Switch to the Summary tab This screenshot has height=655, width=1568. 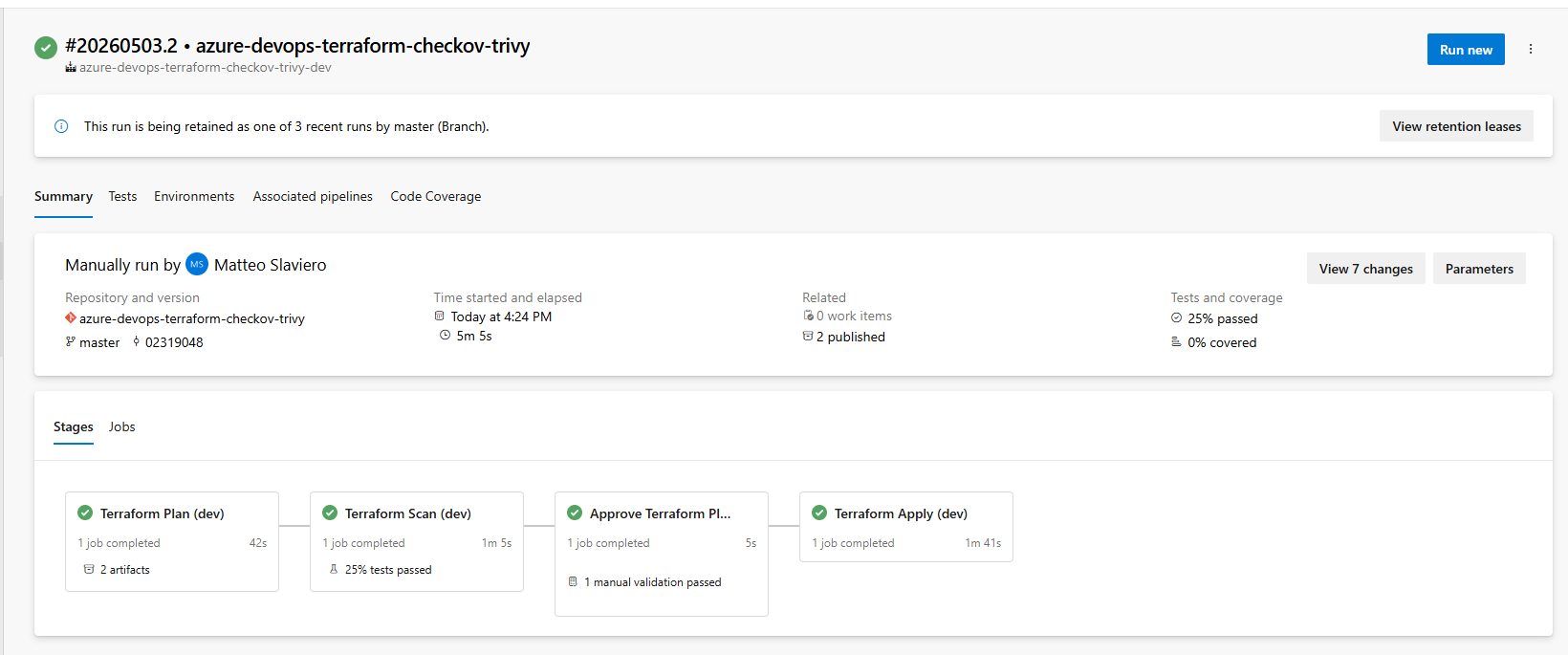click(x=63, y=196)
